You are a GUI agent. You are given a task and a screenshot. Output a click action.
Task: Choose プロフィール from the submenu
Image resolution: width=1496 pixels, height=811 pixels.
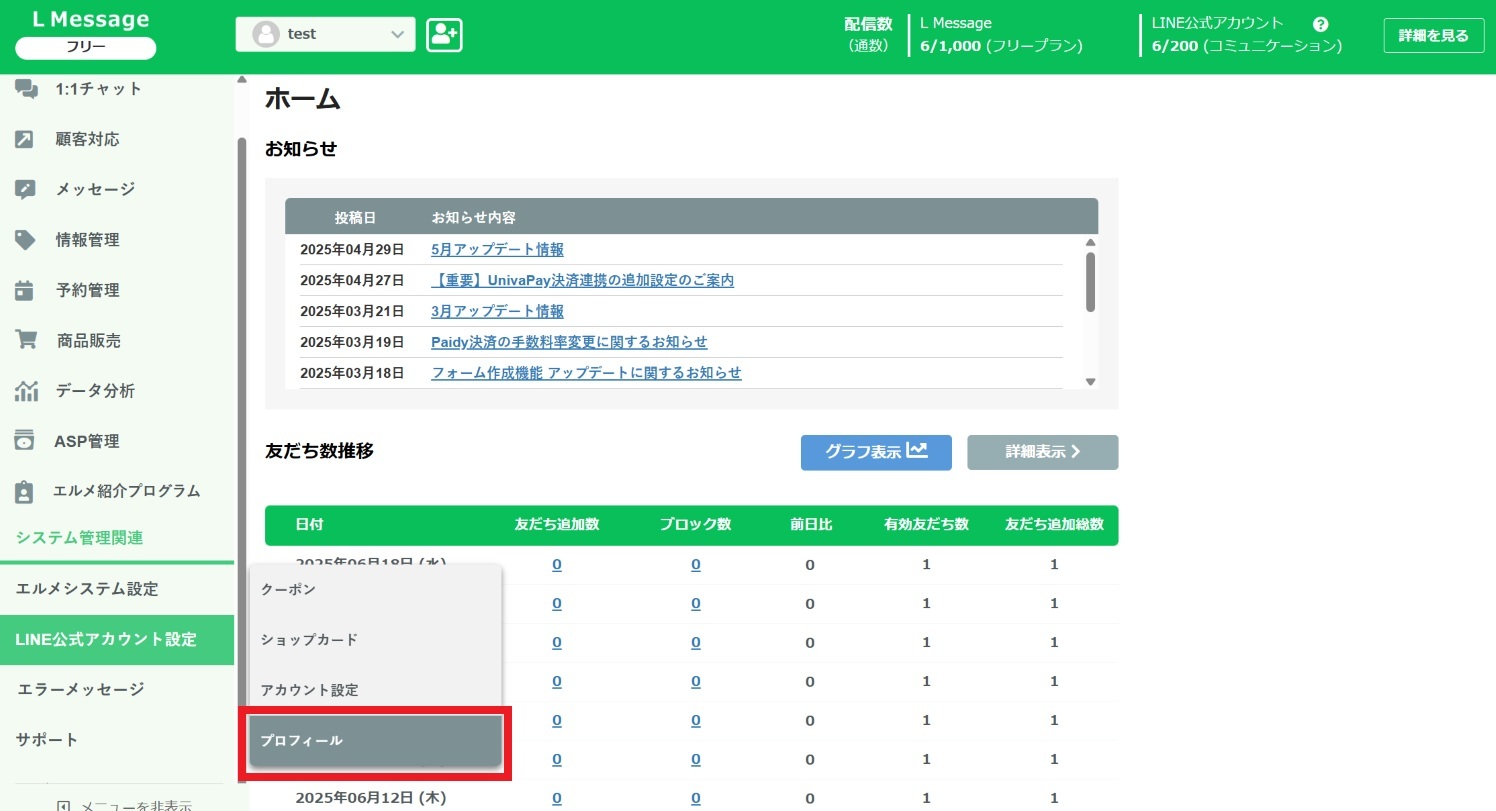375,741
